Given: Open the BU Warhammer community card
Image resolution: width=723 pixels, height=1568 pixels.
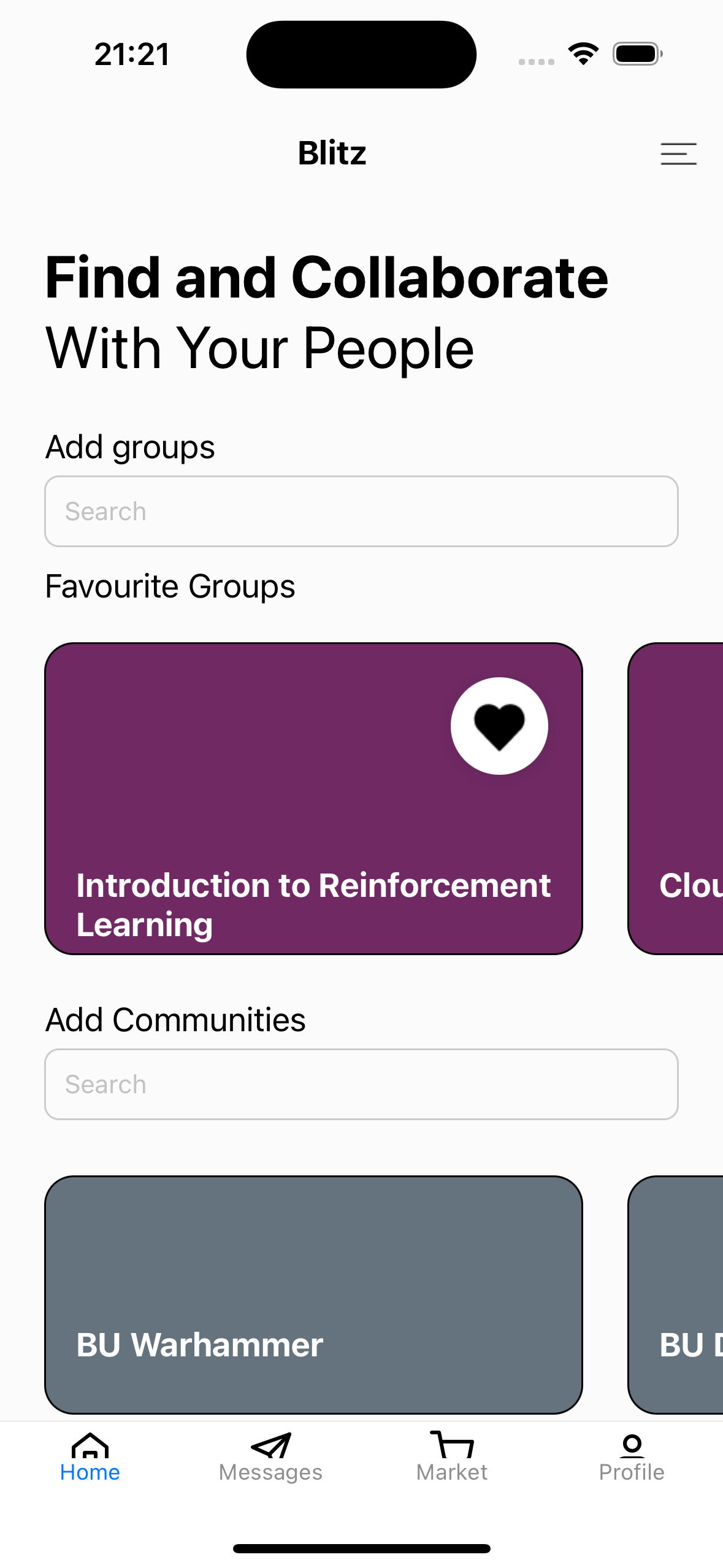Looking at the screenshot, I should 313,1294.
